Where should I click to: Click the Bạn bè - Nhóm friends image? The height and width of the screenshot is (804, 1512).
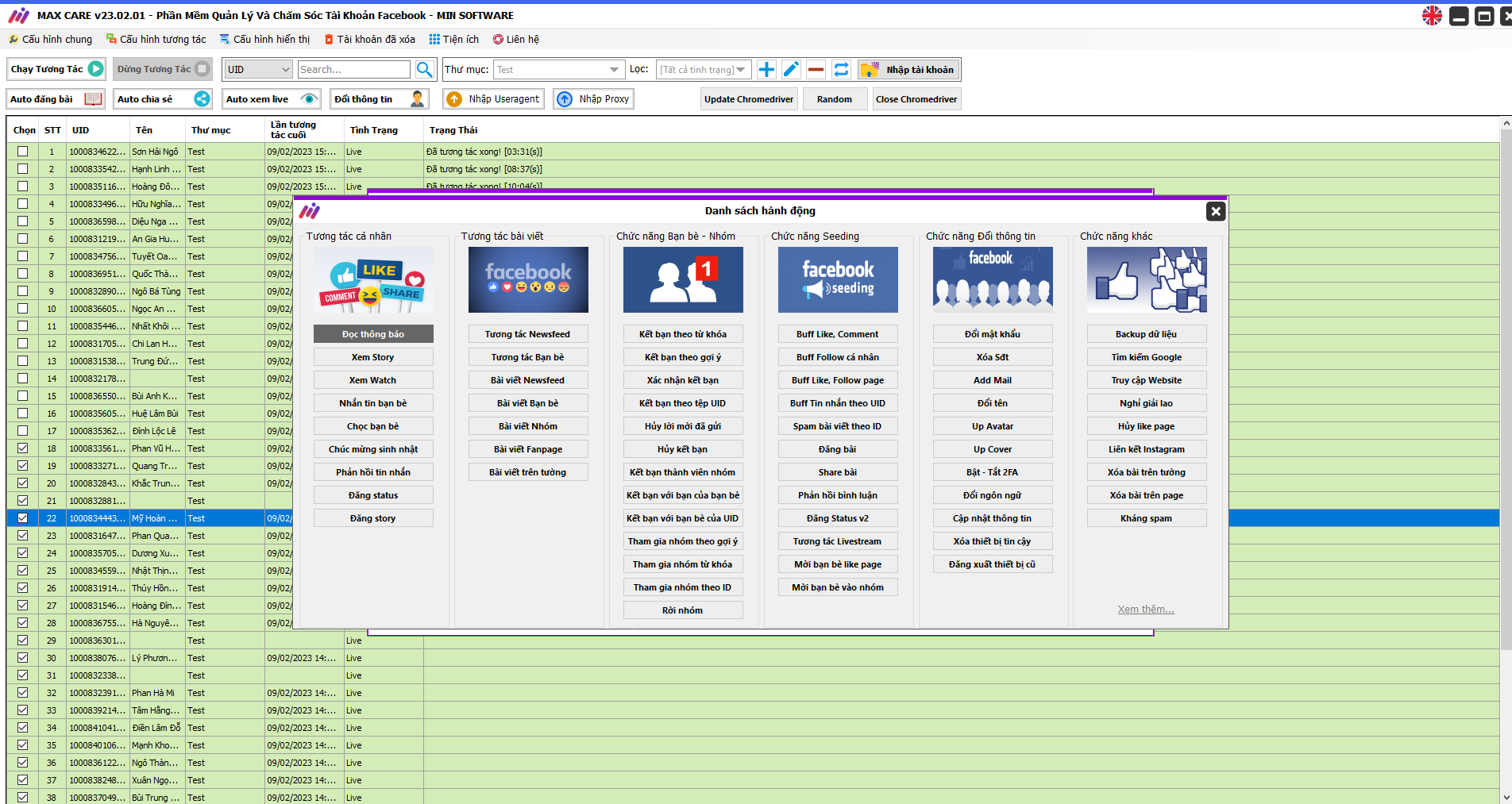click(x=683, y=279)
